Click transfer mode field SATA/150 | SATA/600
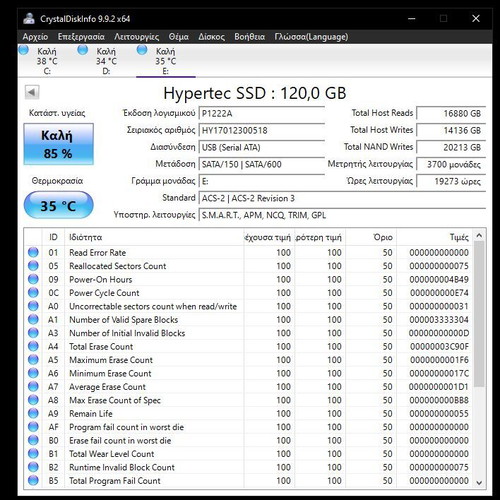 coord(262,164)
